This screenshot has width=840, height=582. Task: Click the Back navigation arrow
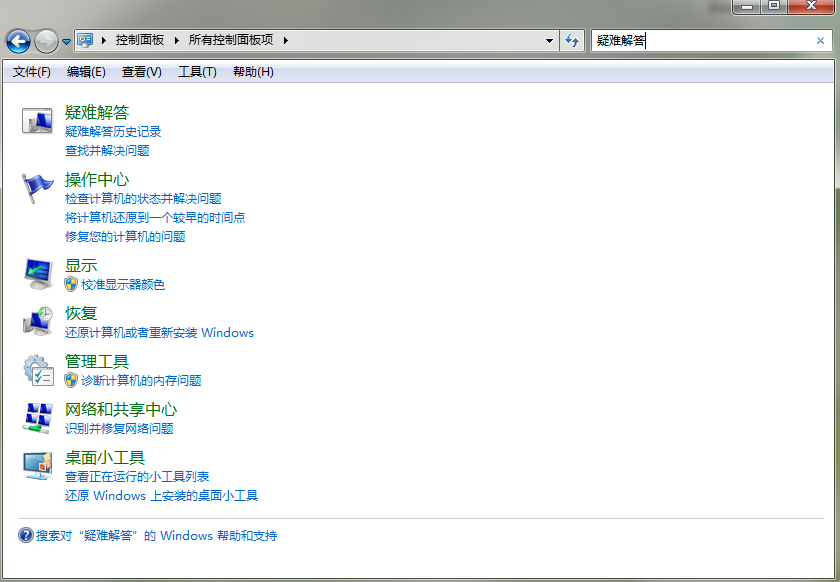click(18, 41)
